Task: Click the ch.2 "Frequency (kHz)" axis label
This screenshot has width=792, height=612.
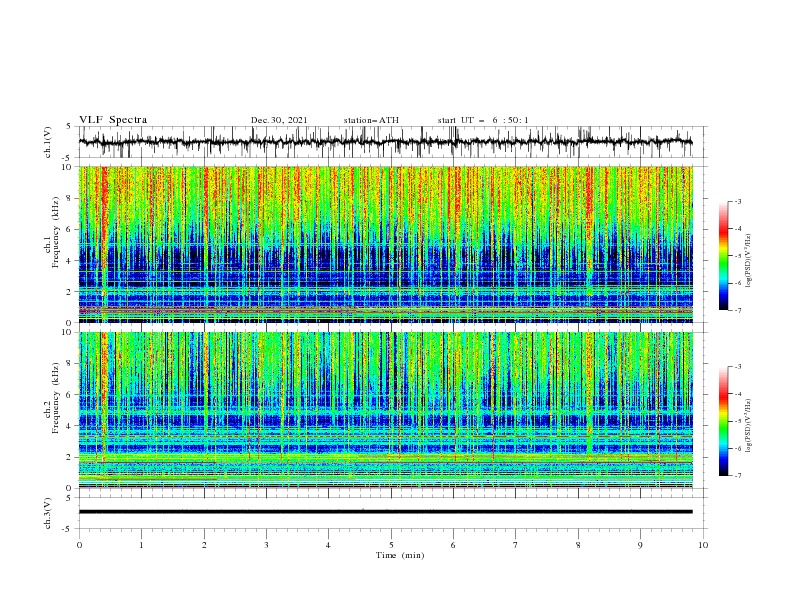Action: (x=55, y=398)
